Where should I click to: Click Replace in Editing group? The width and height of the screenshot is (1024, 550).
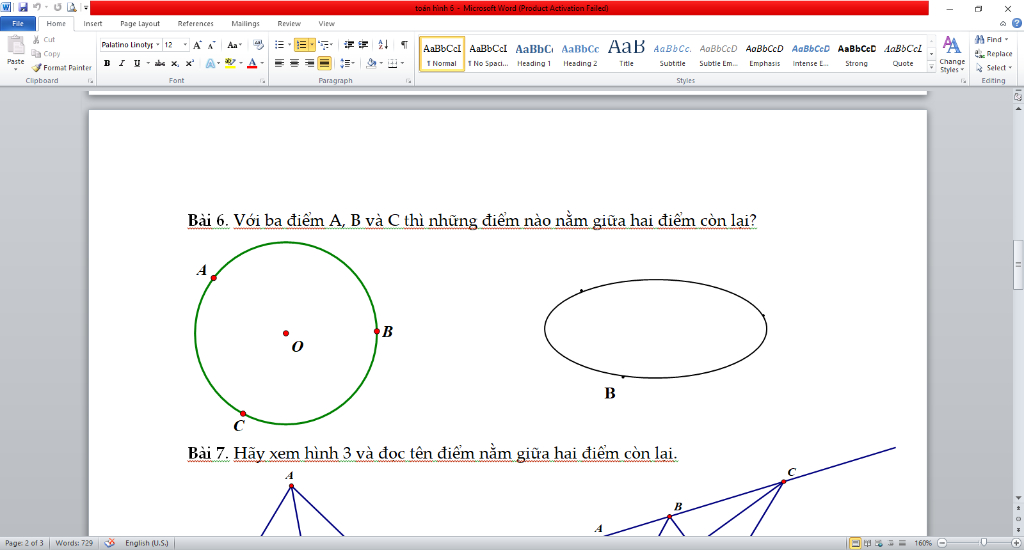point(993,54)
